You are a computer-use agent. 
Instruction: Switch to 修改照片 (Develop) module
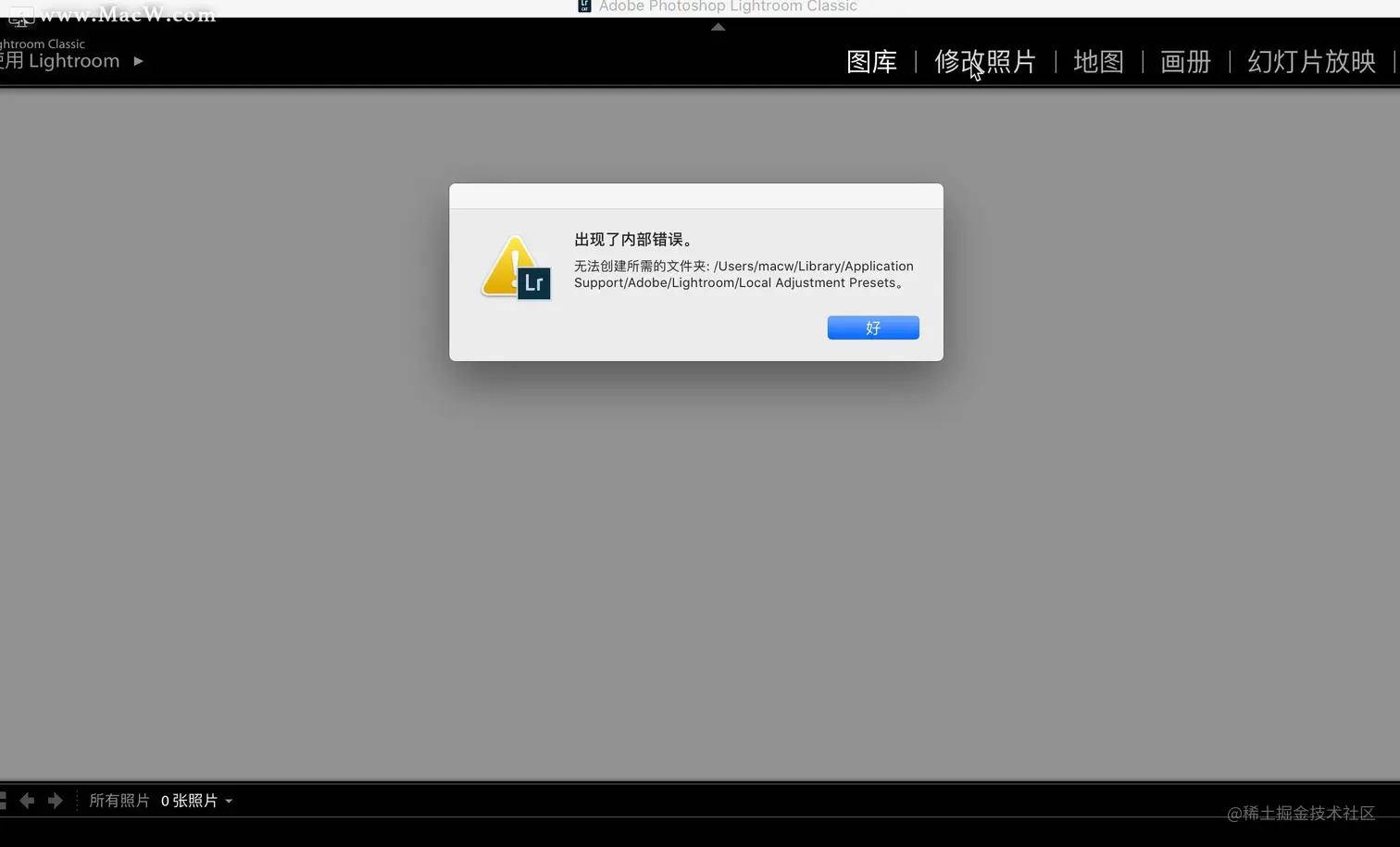click(x=985, y=62)
